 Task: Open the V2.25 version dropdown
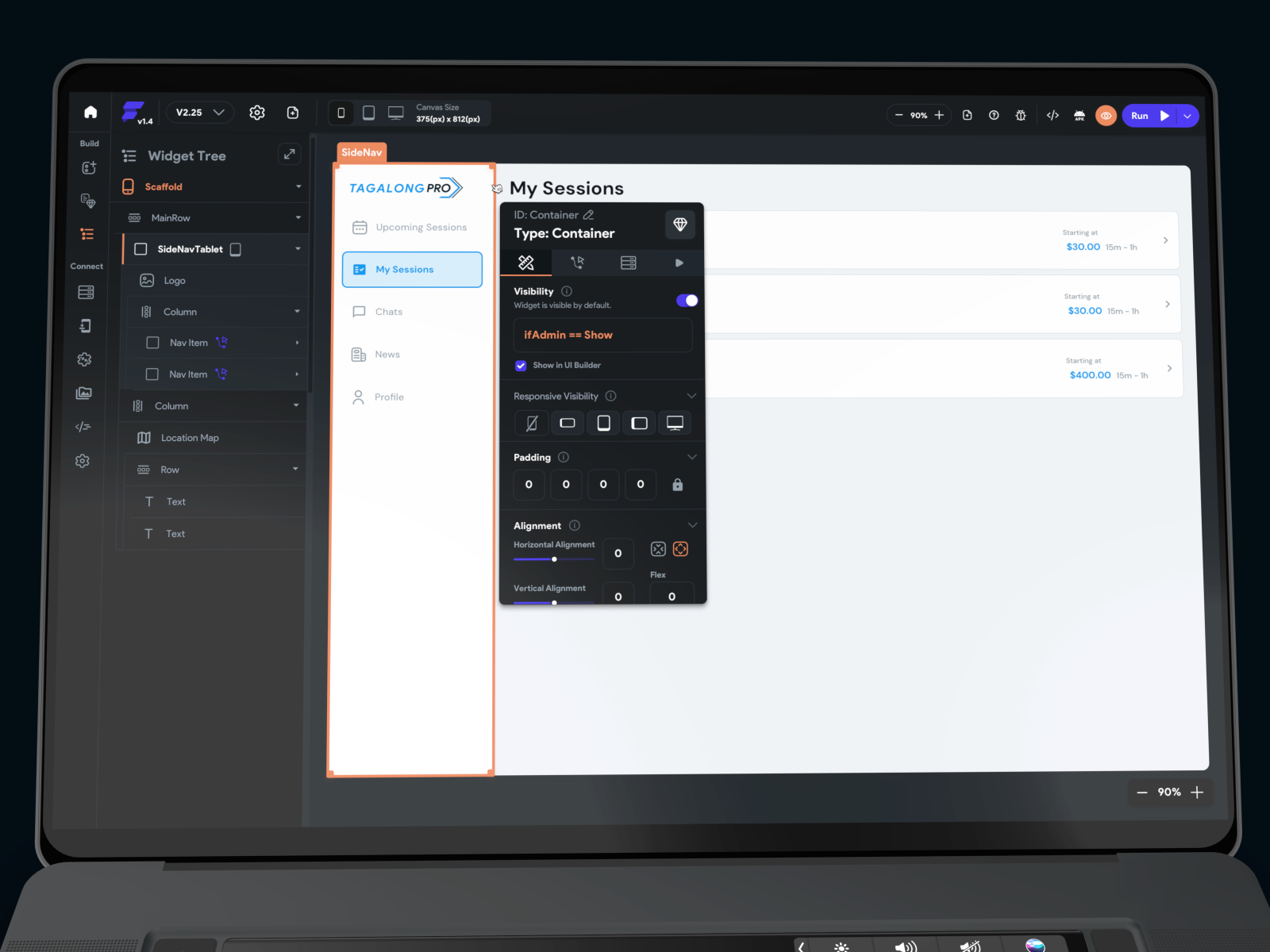tap(199, 112)
